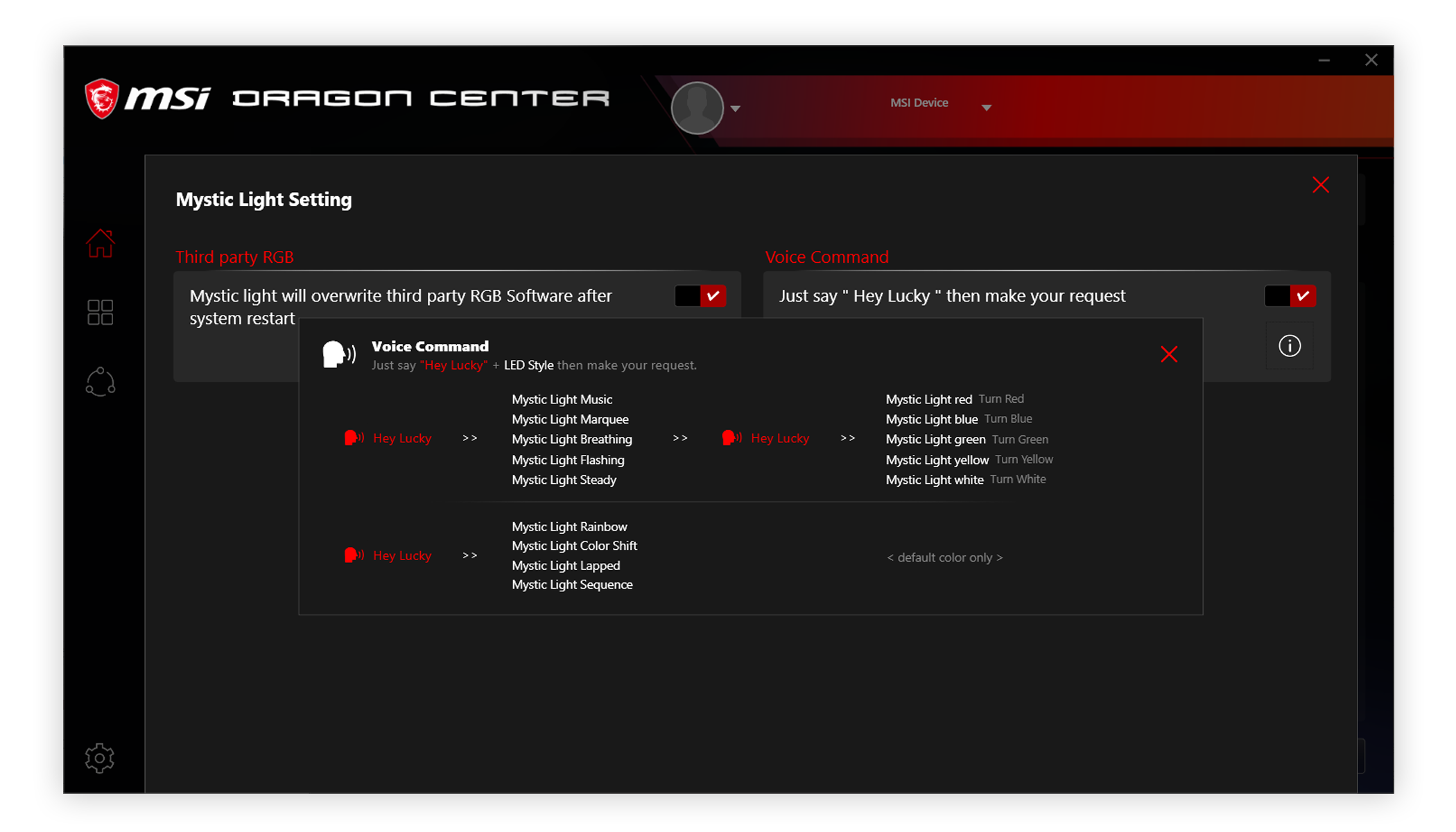Open the grid-shaped Features sidebar icon
The width and height of the screenshot is (1456, 832).
[x=100, y=312]
